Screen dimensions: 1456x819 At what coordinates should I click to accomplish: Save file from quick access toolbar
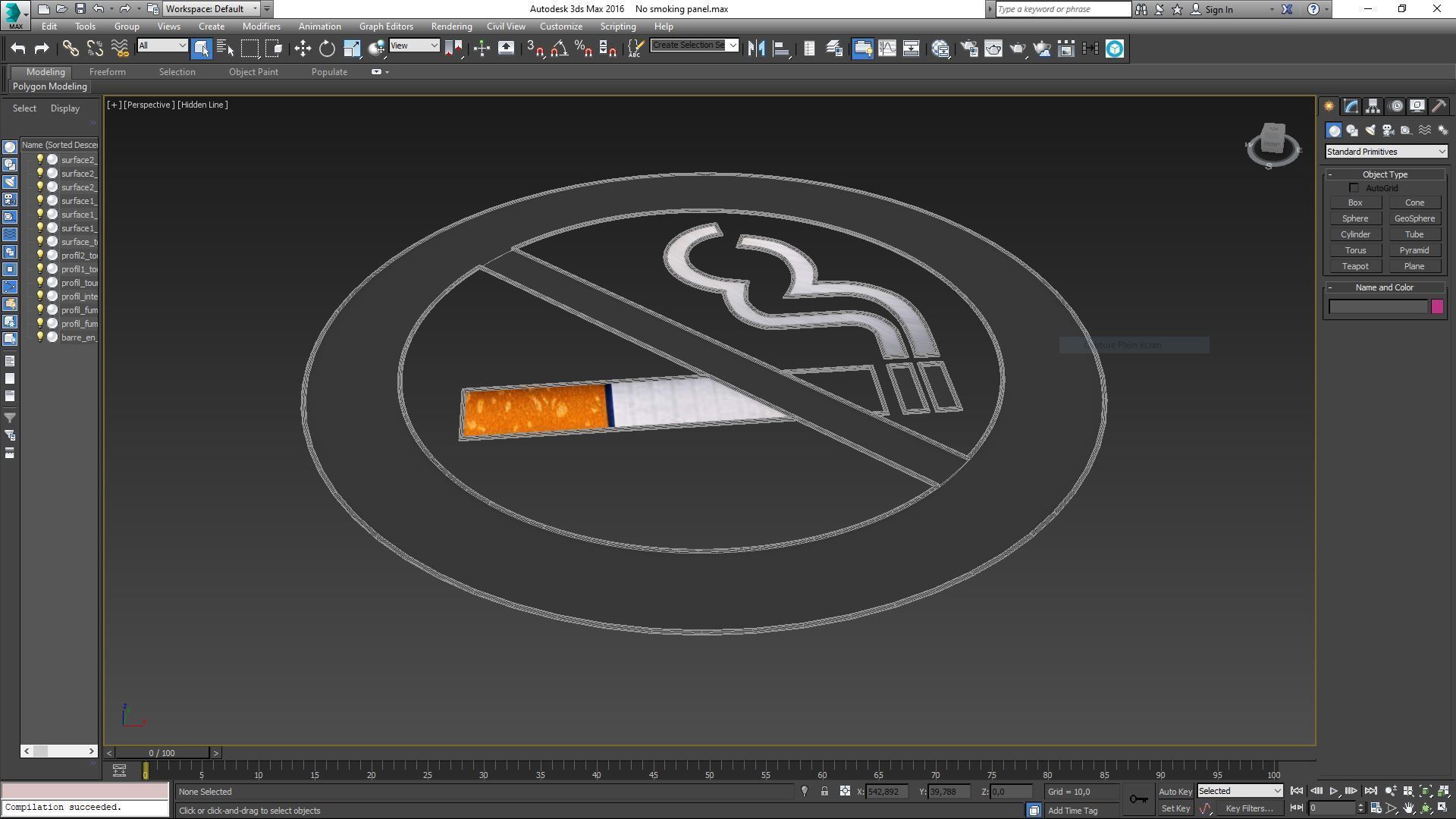click(80, 9)
